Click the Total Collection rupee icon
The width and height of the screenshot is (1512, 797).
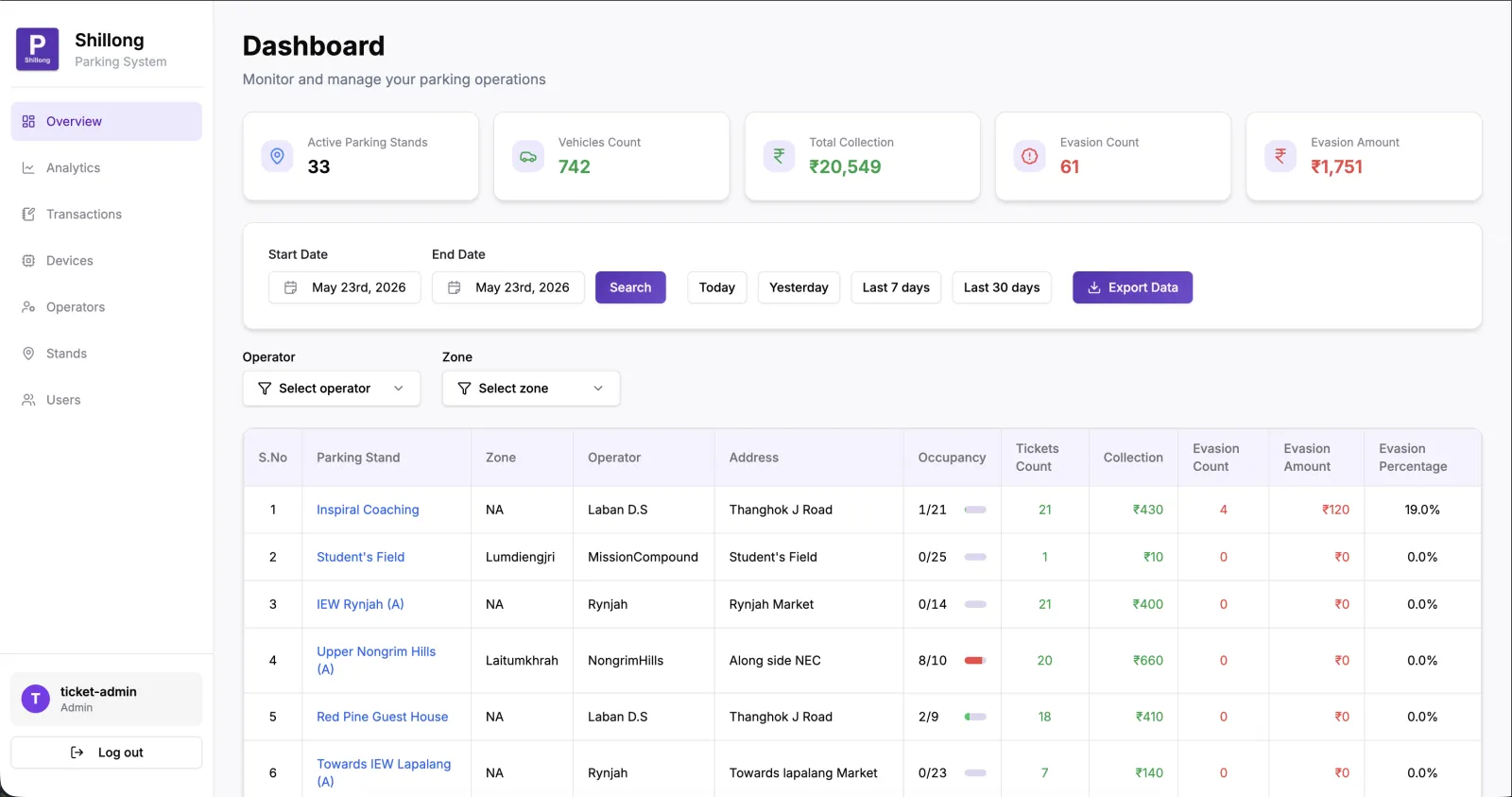tap(779, 156)
